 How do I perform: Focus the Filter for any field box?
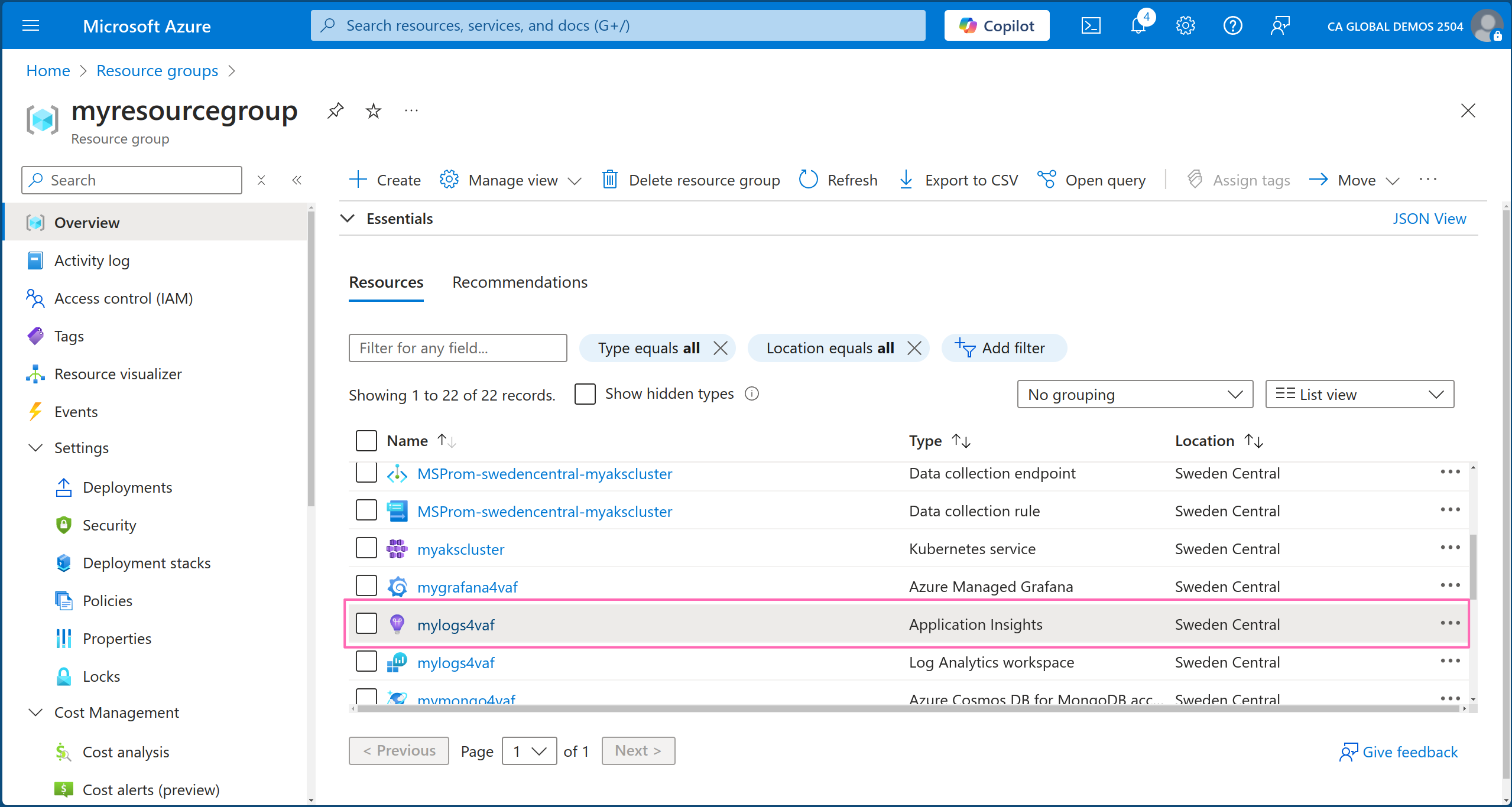pyautogui.click(x=458, y=348)
